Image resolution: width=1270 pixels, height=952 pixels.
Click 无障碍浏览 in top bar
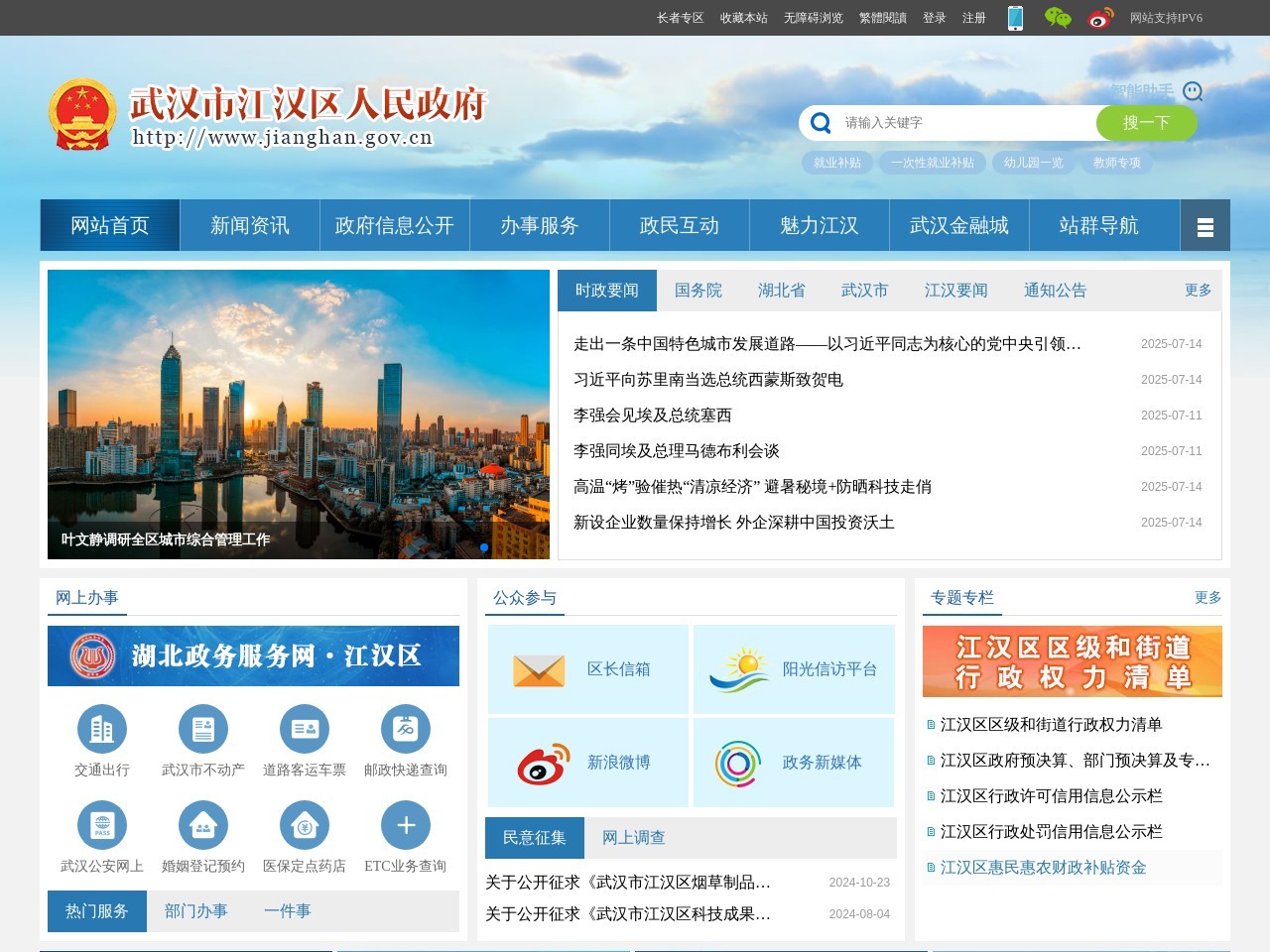(x=814, y=18)
